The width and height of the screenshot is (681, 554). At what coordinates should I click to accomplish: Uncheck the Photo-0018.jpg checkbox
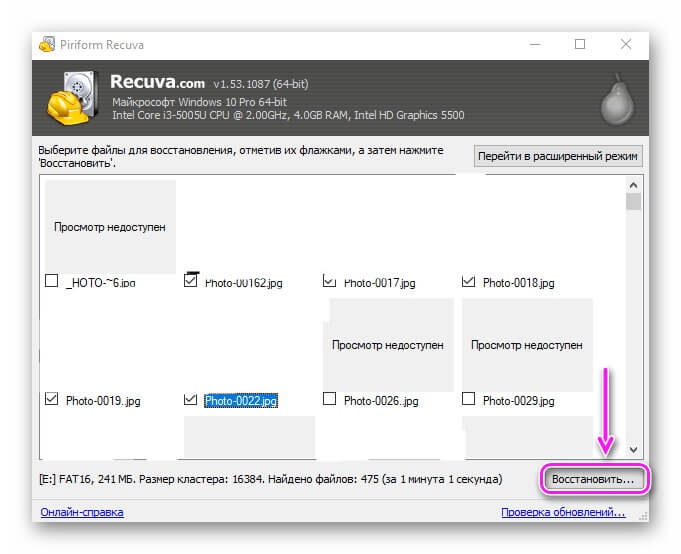pos(469,280)
